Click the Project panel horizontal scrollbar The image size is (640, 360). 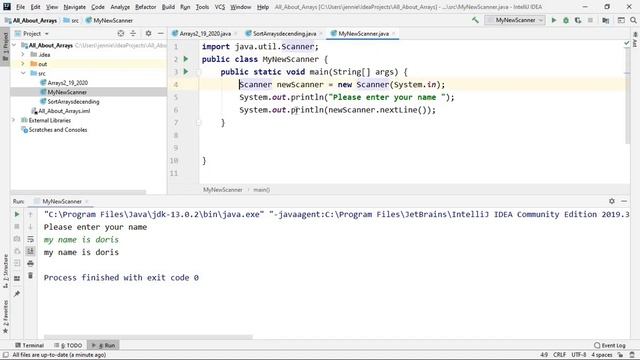pos(78,192)
